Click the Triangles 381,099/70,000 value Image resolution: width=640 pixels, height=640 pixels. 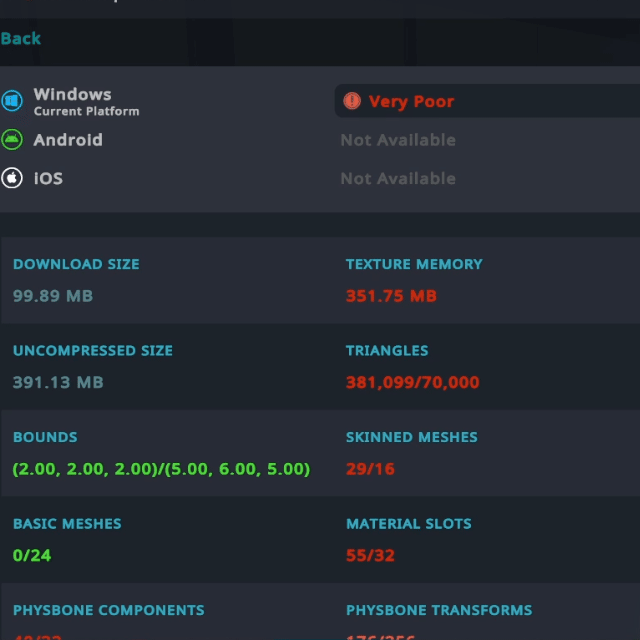412,382
